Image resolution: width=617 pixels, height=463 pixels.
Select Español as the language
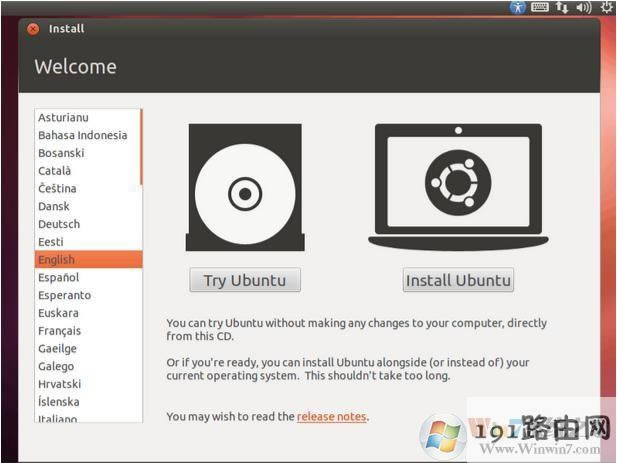click(58, 277)
